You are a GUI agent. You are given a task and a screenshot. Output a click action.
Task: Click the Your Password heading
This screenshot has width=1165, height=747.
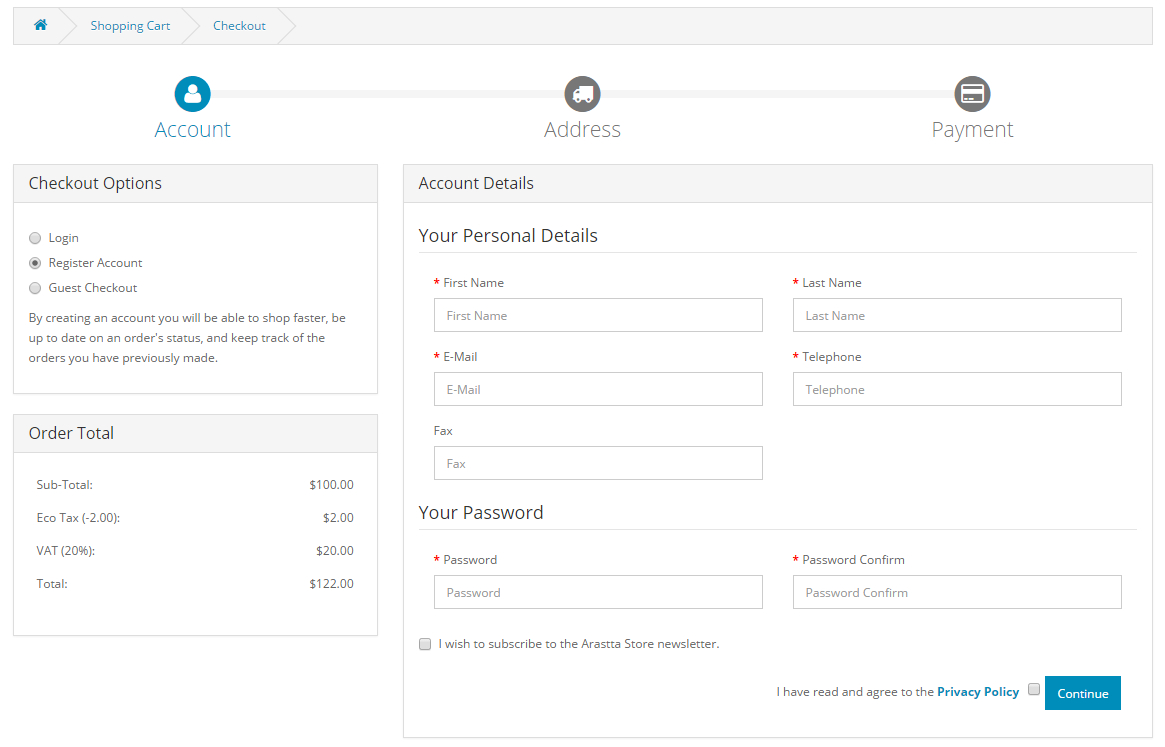[x=481, y=513]
